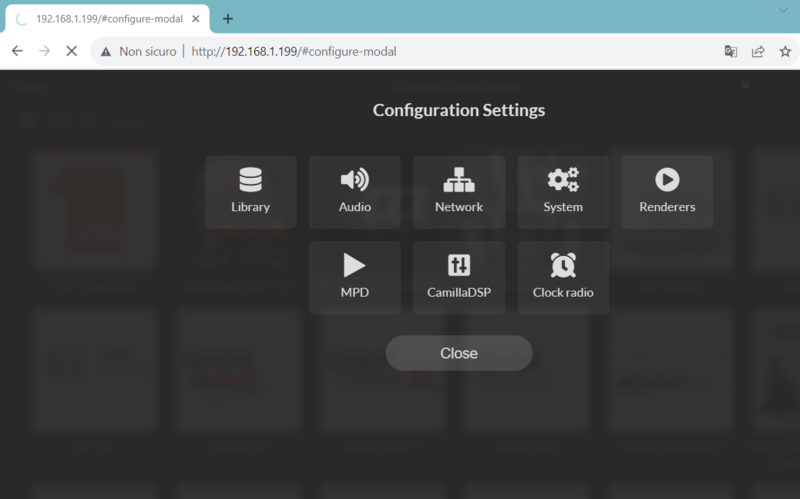Click the browser back arrow
The height and width of the screenshot is (499, 800).
[17, 51]
